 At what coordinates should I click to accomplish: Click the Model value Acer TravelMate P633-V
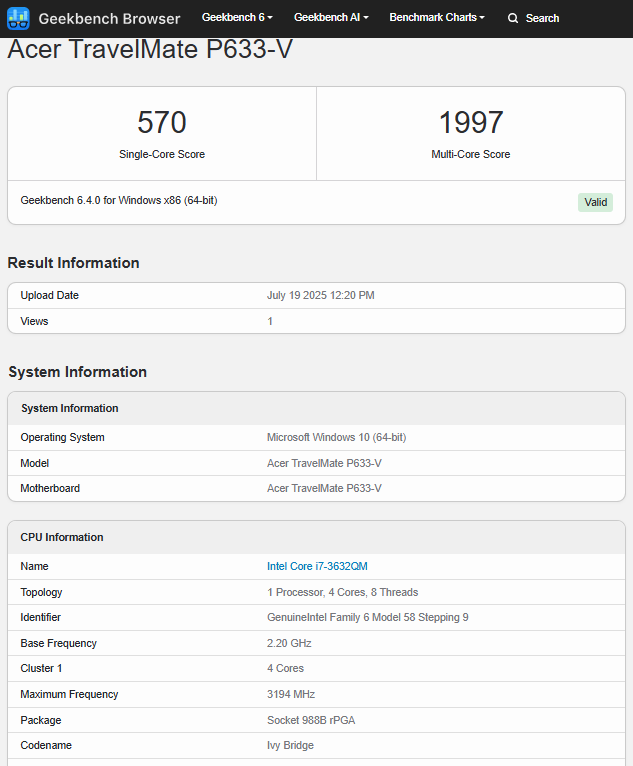[324, 463]
